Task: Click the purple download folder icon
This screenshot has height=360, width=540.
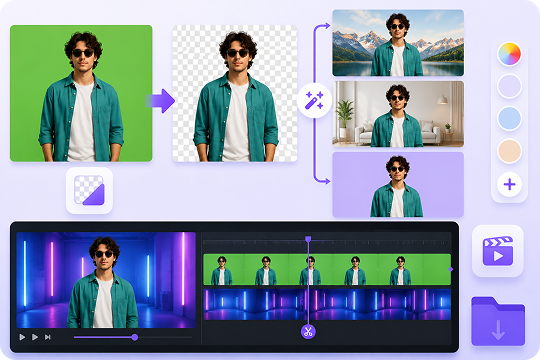Action: click(x=498, y=321)
